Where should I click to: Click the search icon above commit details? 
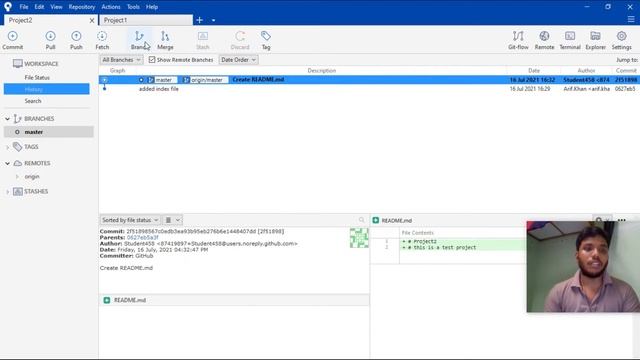pyautogui.click(x=362, y=220)
